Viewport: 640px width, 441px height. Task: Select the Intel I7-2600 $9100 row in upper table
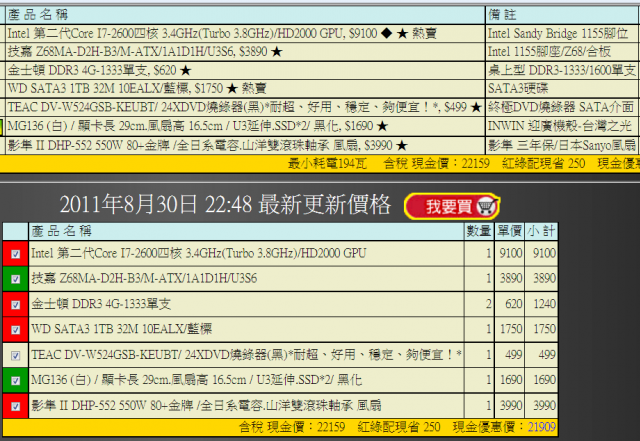[245, 33]
